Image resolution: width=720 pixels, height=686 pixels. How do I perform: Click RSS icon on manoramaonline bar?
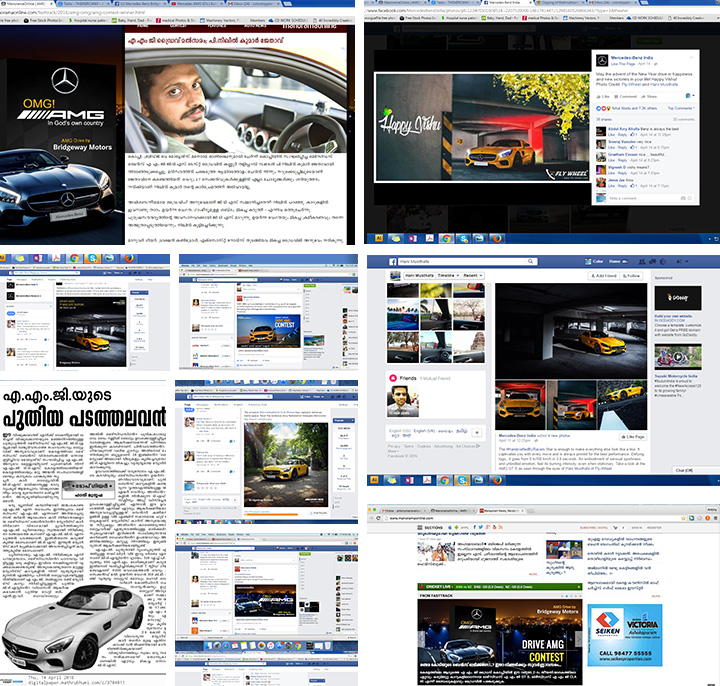pyautogui.click(x=501, y=527)
